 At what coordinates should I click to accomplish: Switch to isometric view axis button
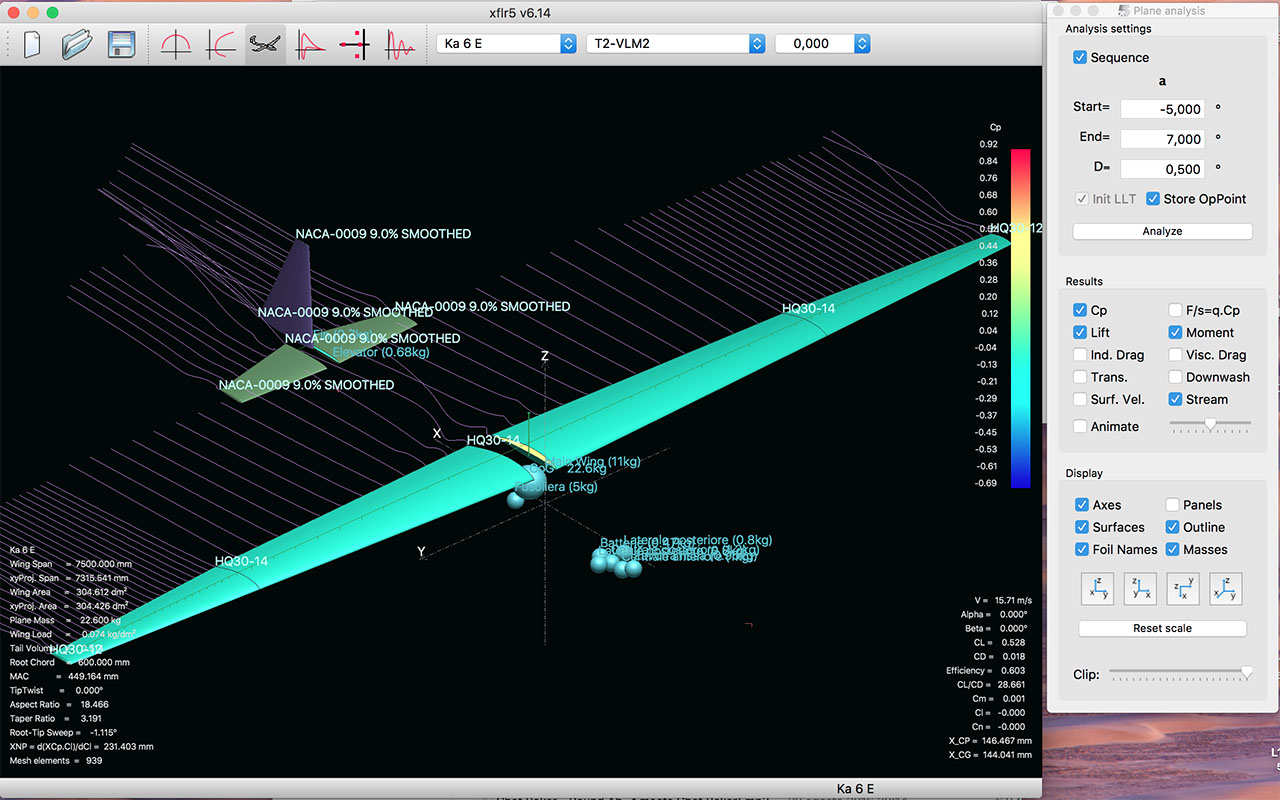[1226, 589]
